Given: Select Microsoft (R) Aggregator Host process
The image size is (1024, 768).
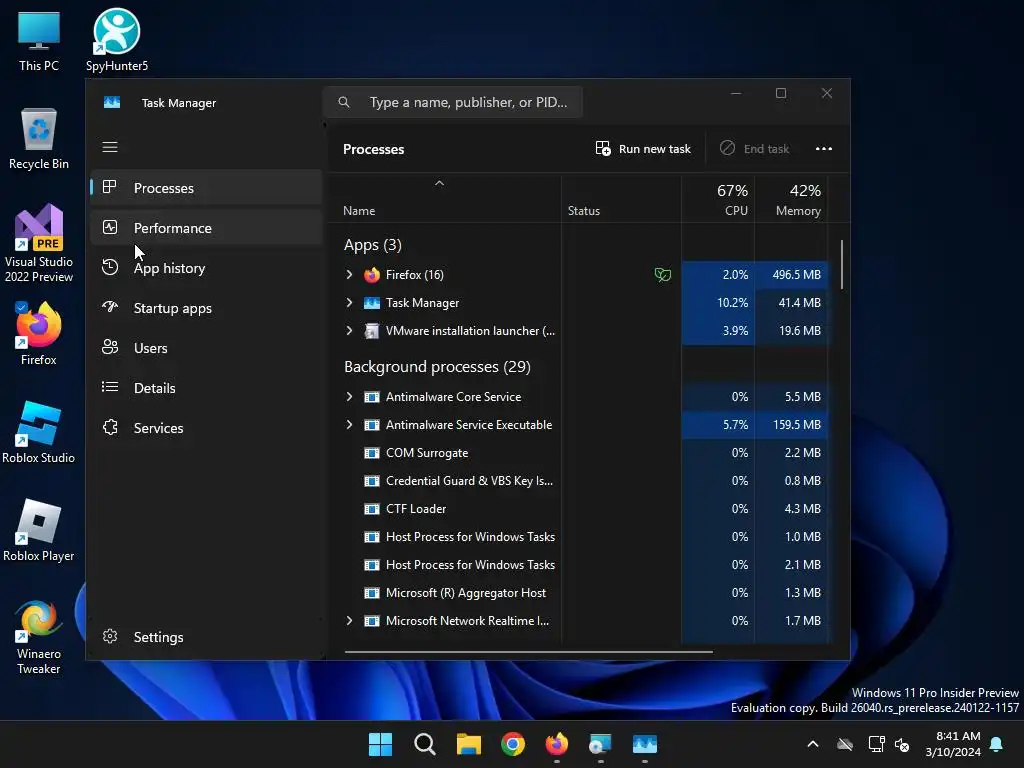Looking at the screenshot, I should pos(578,592).
